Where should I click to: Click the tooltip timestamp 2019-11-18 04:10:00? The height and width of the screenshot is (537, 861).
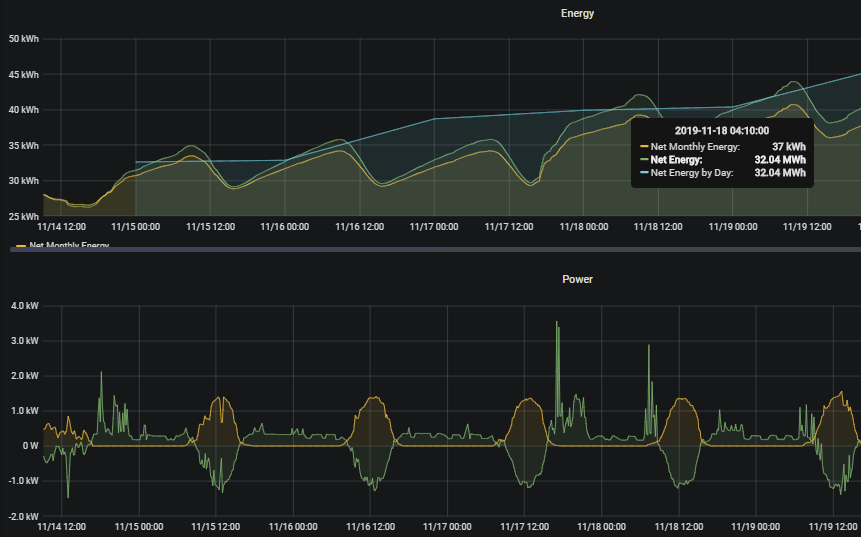(722, 131)
